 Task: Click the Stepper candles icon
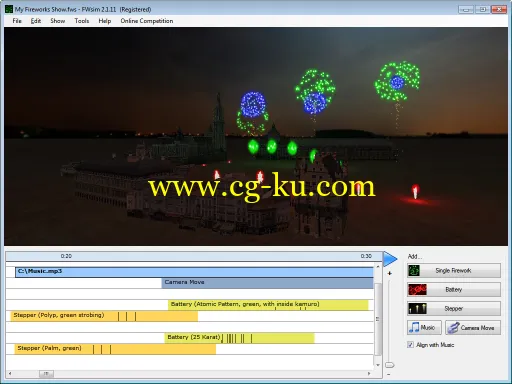tap(417, 309)
